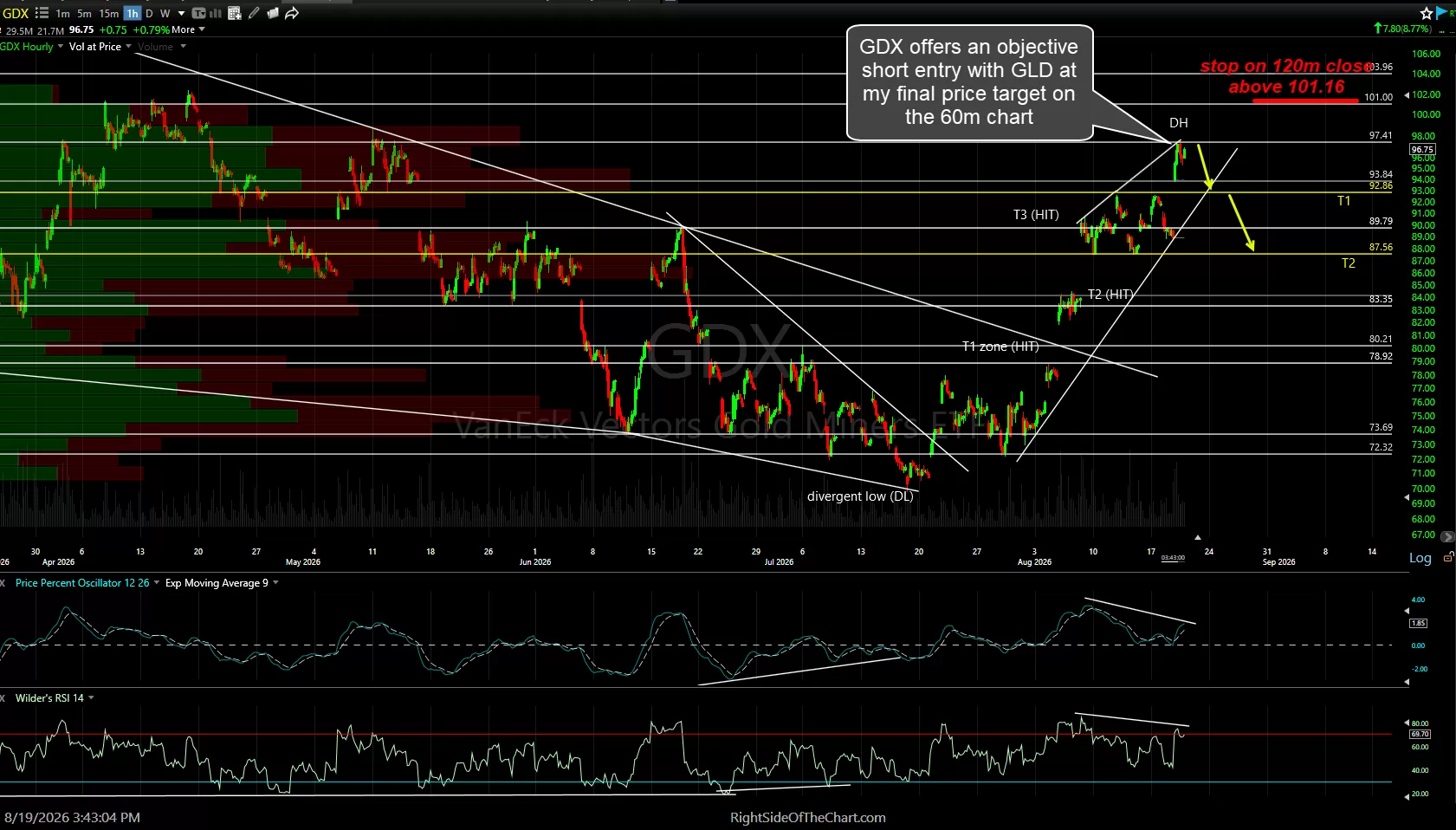Click the Jun 2026 date axis label
This screenshot has height=830, width=1456.
tap(535, 562)
